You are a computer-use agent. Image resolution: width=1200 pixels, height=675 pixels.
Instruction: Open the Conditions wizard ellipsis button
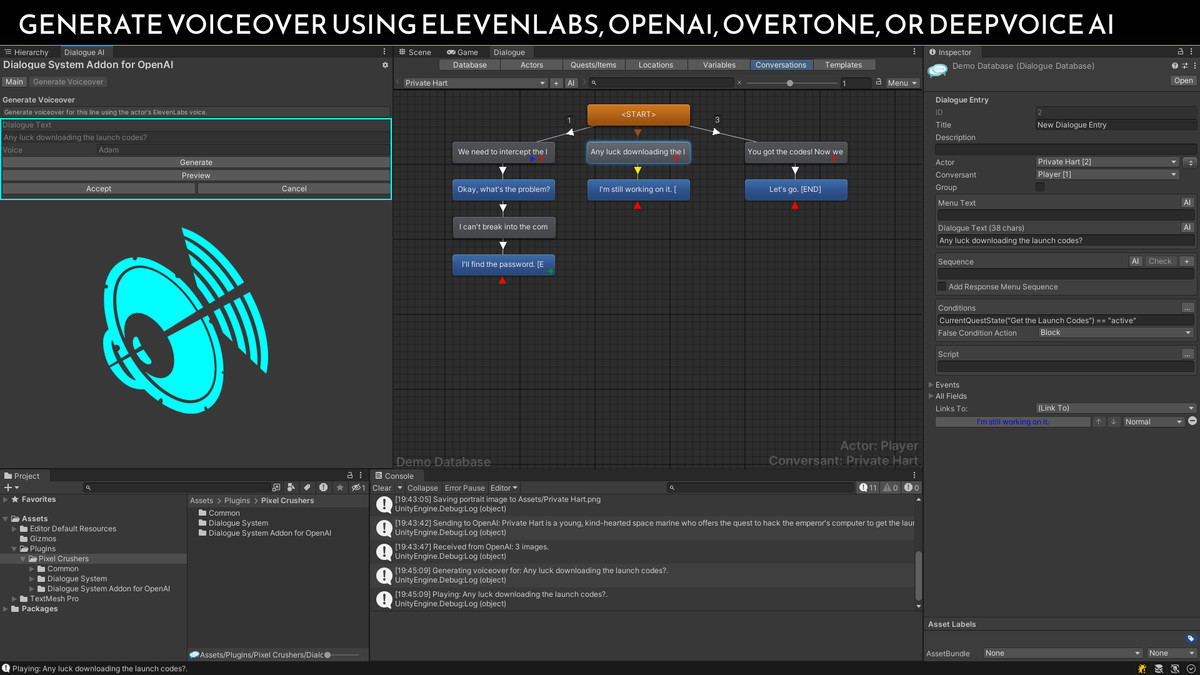(x=1187, y=308)
